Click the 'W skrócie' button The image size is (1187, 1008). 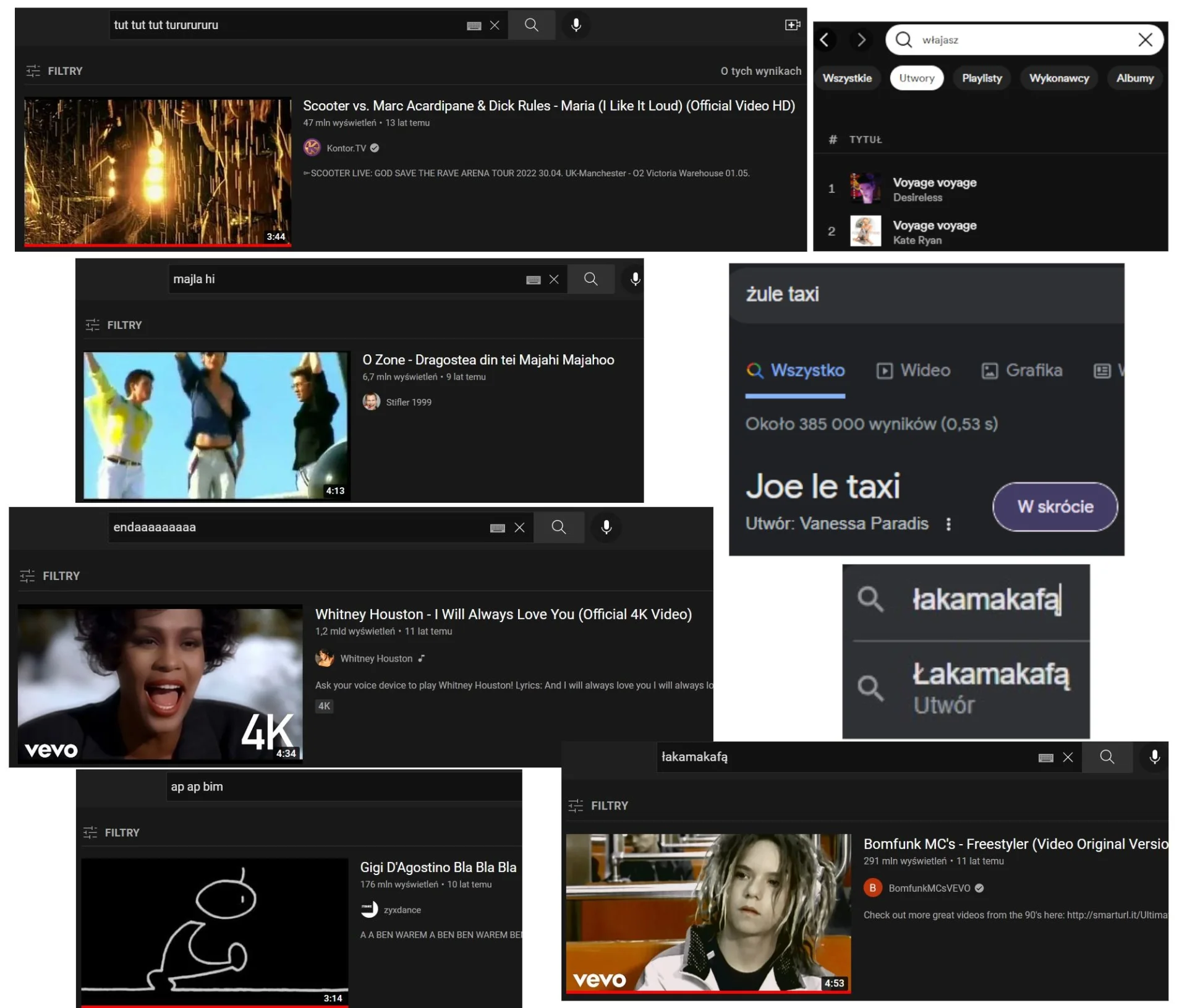(1055, 506)
